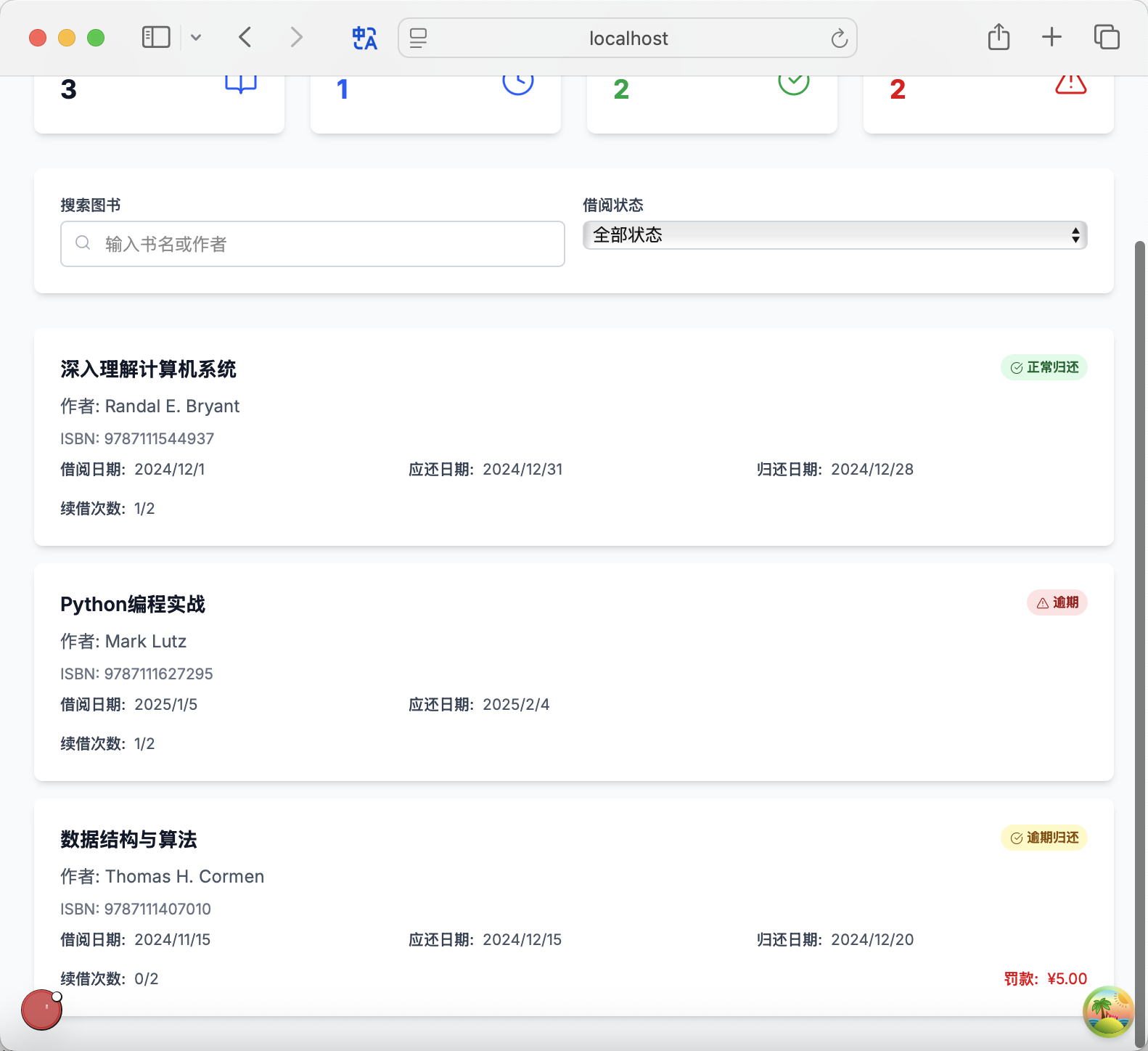Click the palm tree island icon
Image resolution: width=1148 pixels, height=1051 pixels.
click(1107, 1011)
